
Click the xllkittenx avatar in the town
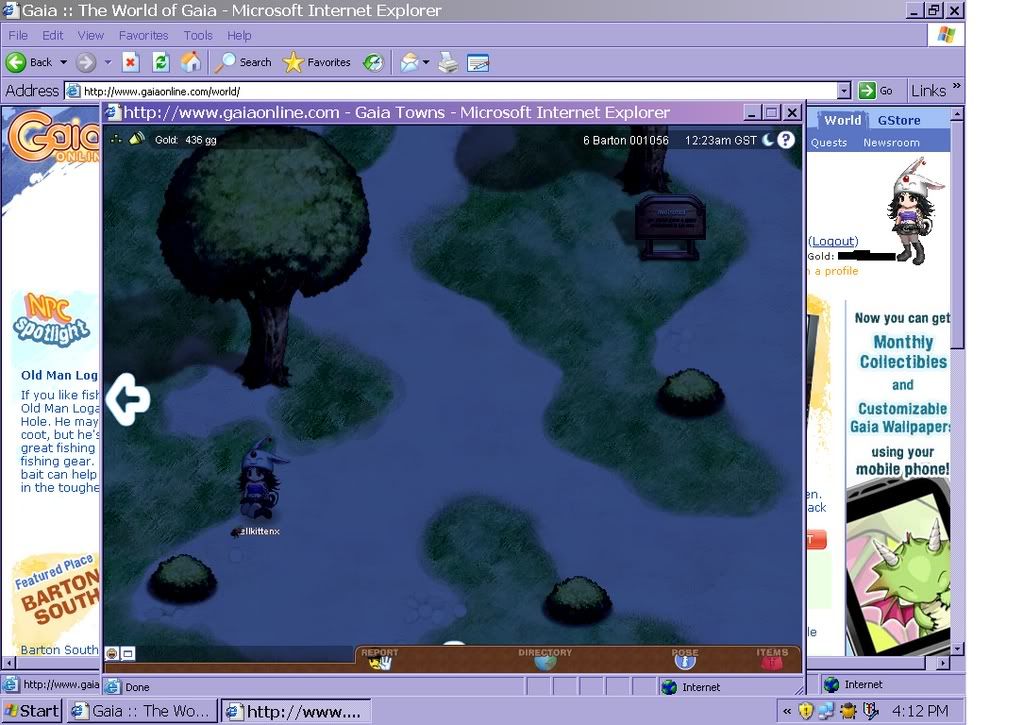point(261,479)
